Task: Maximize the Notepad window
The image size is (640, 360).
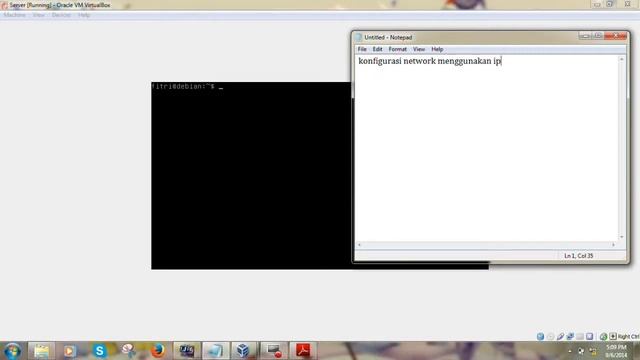Action: (x=598, y=36)
